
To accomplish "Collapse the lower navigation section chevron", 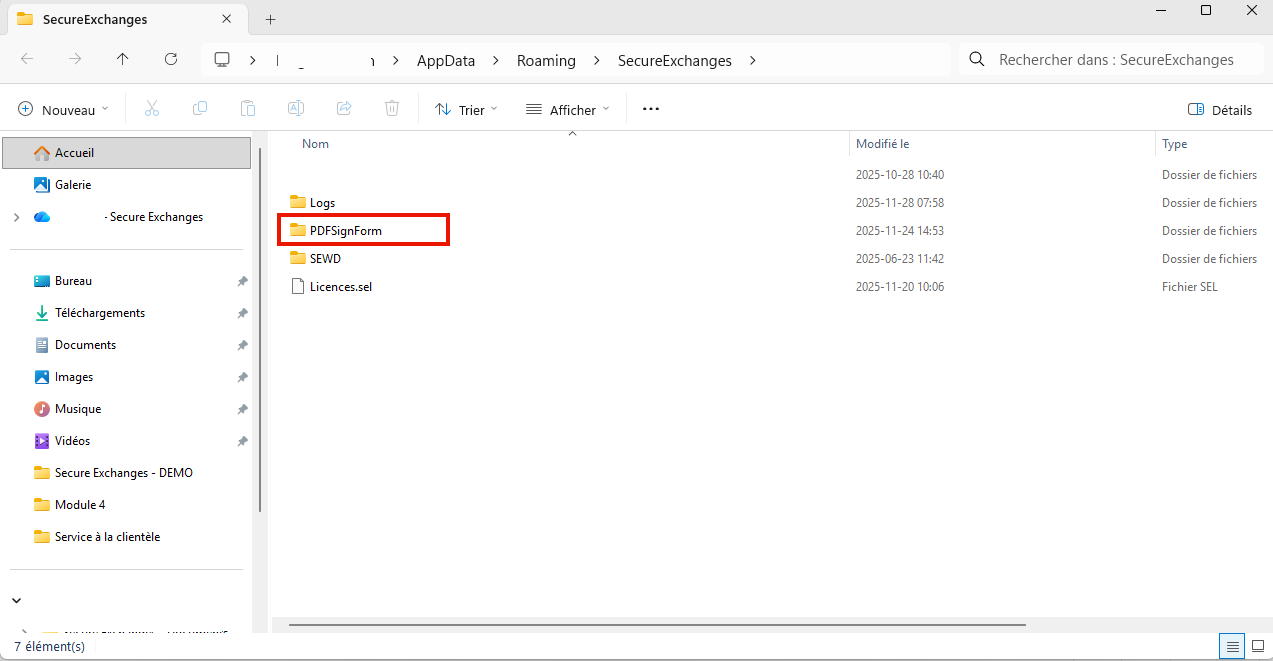I will (x=16, y=600).
